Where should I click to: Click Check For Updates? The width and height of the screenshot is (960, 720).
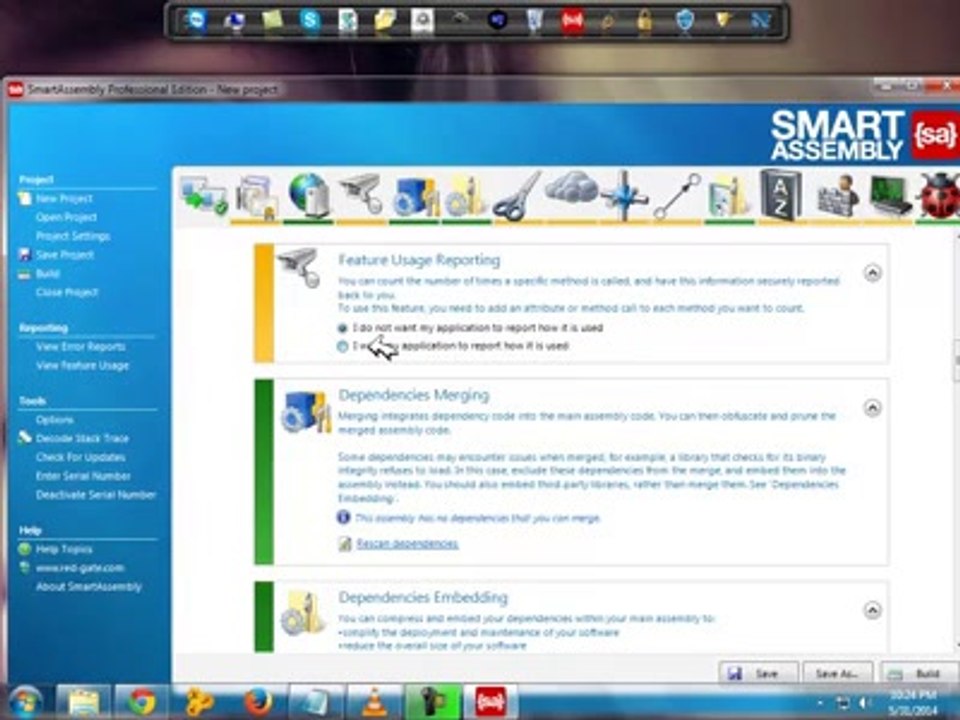80,457
